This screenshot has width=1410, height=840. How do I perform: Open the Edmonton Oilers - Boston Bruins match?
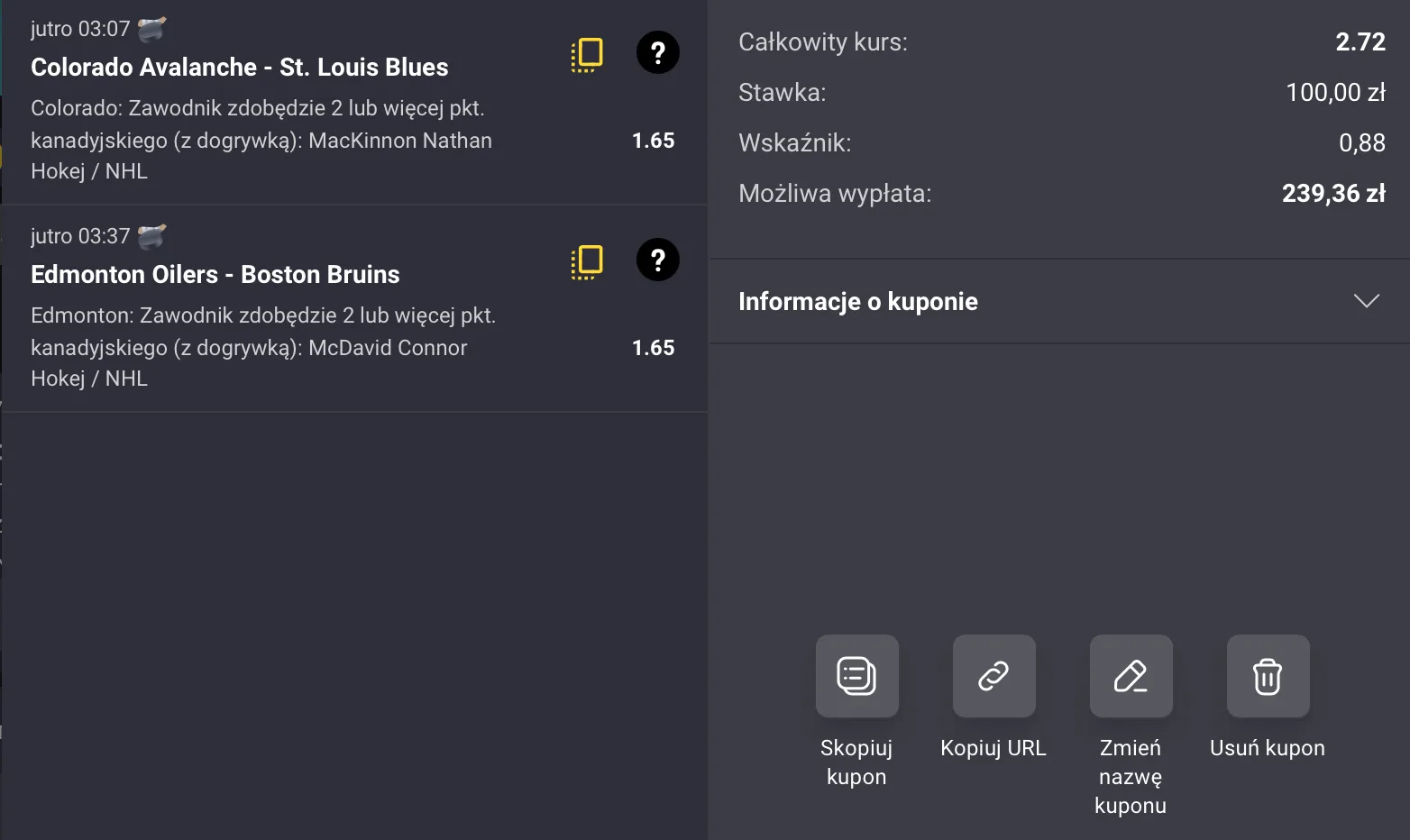(215, 274)
